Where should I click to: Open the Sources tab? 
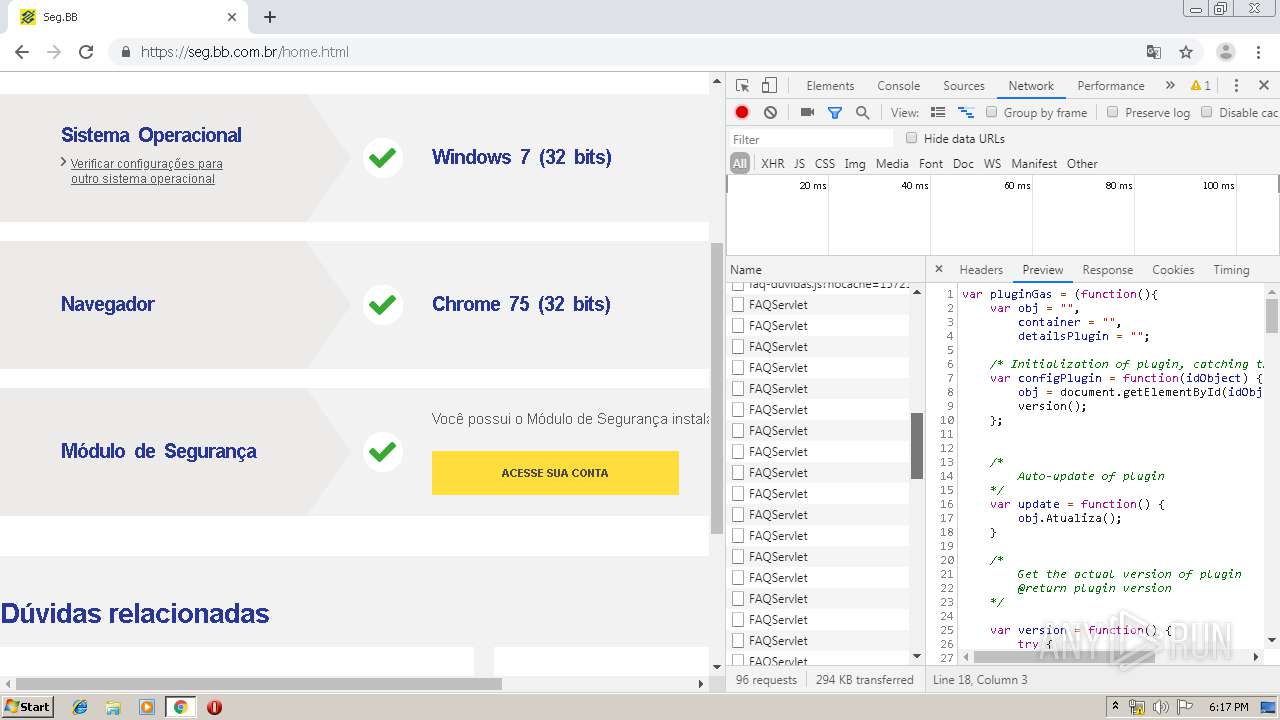(964, 86)
